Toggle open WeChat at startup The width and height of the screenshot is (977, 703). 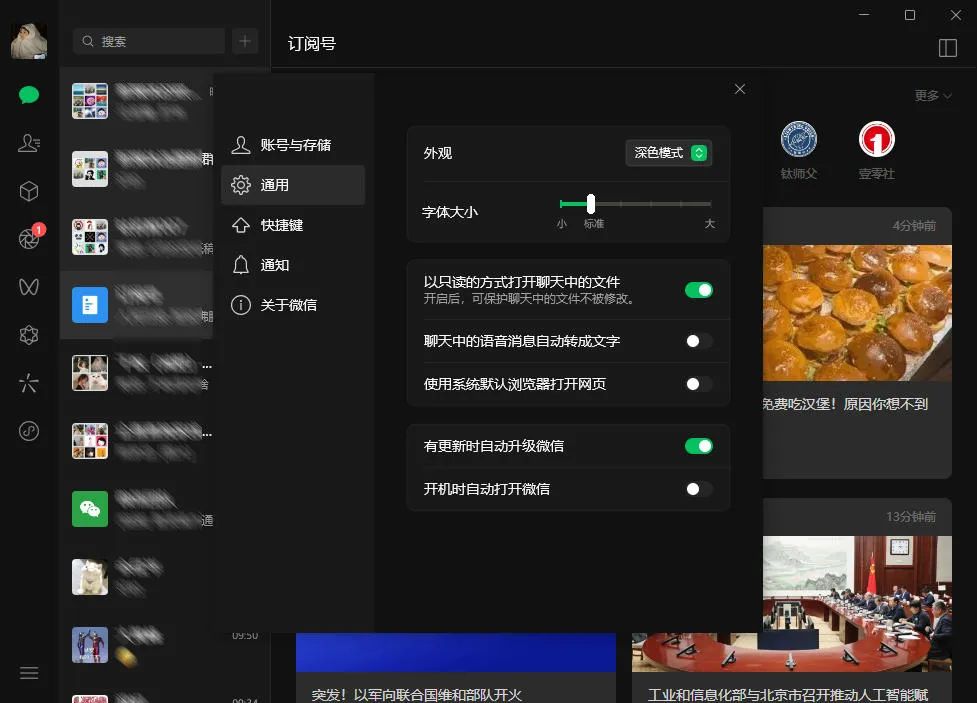click(x=698, y=489)
